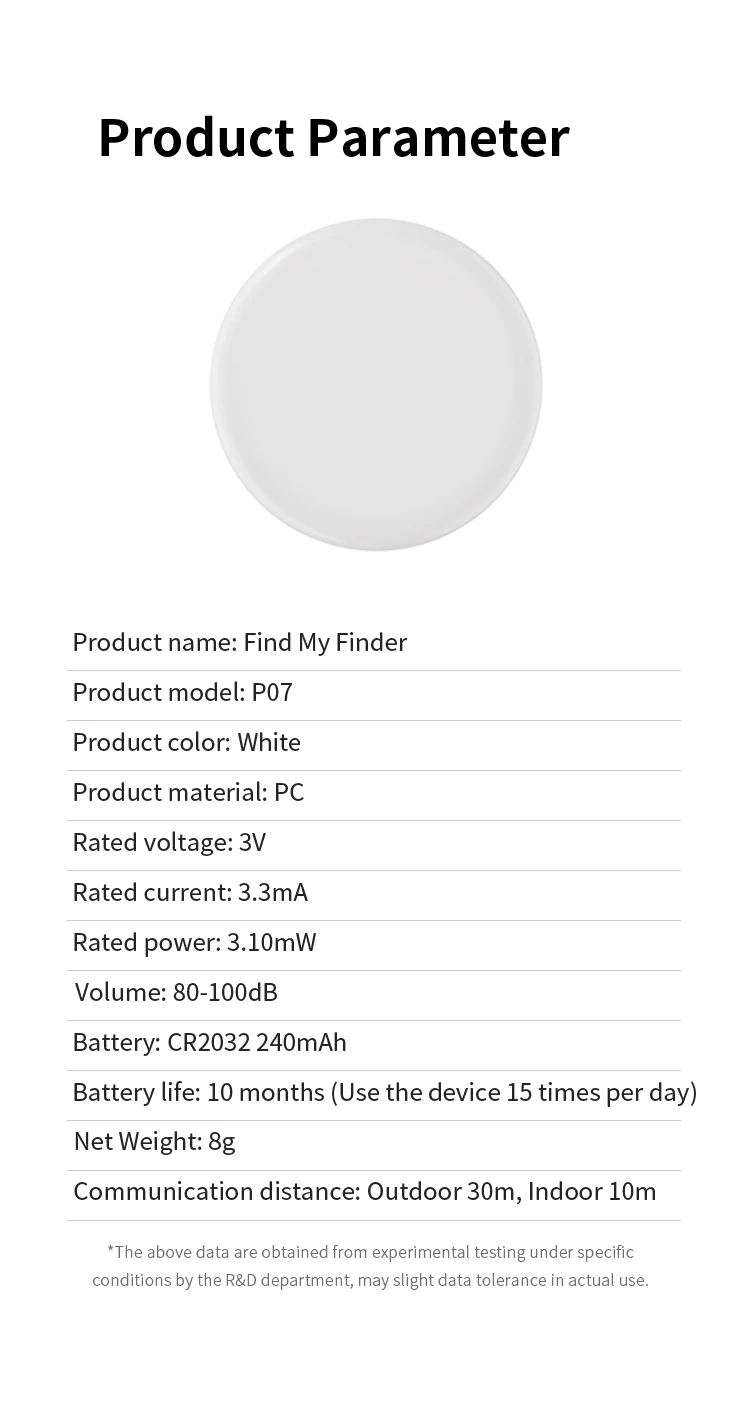This screenshot has width=750, height=1424.
Task: Select the Product color: White row
Action: (187, 742)
